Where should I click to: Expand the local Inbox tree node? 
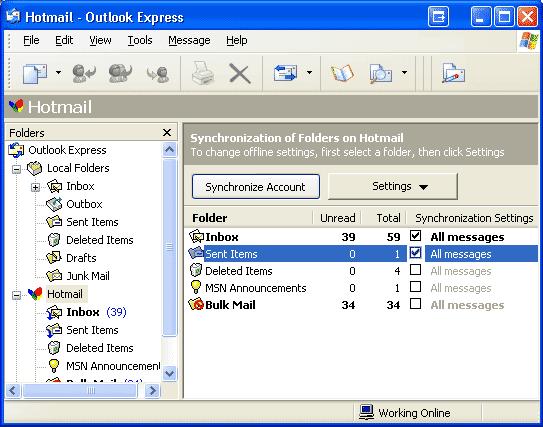pos(35,187)
